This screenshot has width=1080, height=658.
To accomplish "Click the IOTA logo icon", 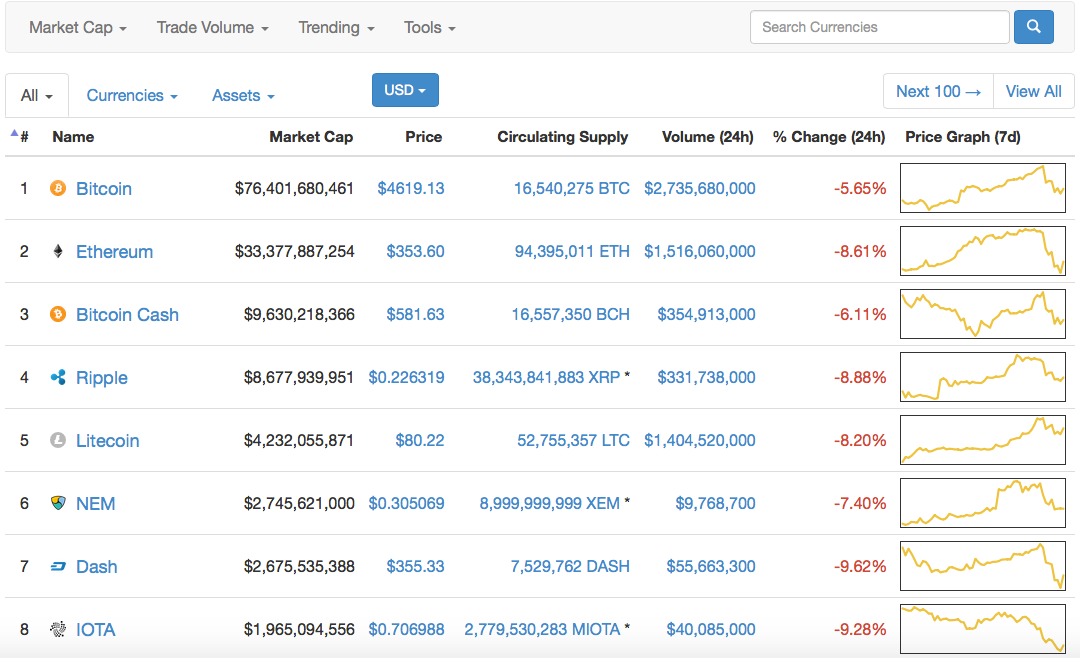I will click(x=58, y=629).
